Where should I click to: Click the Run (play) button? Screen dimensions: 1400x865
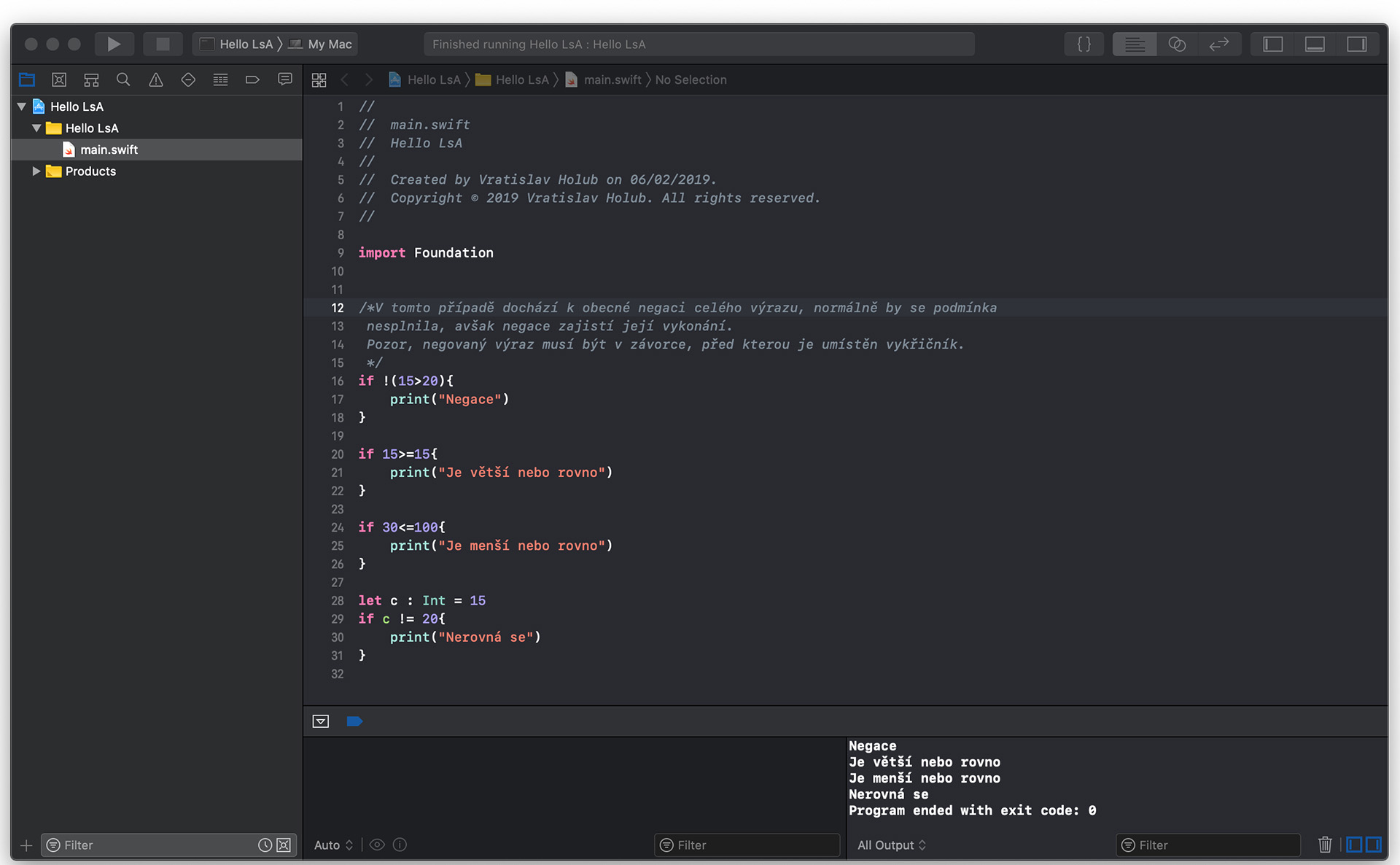114,44
